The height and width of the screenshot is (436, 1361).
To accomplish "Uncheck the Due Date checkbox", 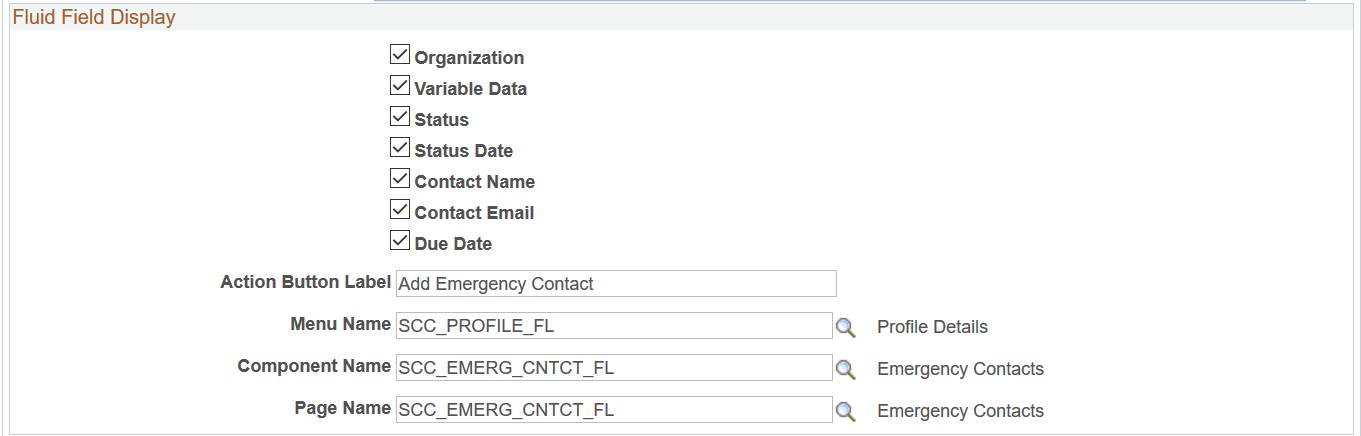I will pyautogui.click(x=400, y=241).
